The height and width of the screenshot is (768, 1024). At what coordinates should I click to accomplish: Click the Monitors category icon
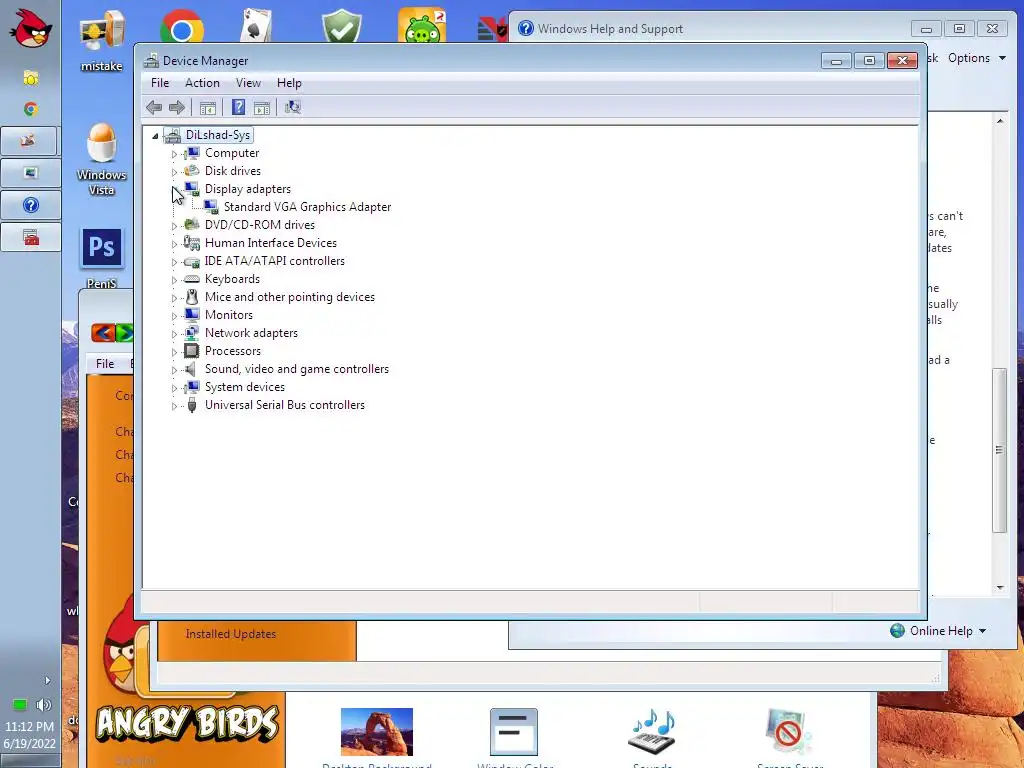pyautogui.click(x=191, y=315)
